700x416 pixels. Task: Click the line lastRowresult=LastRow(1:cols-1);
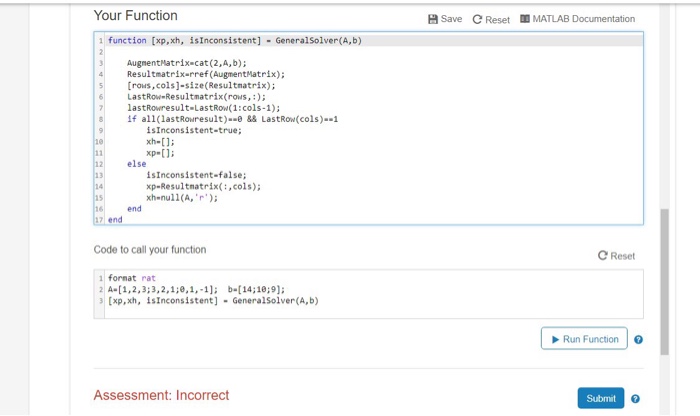tap(204, 108)
